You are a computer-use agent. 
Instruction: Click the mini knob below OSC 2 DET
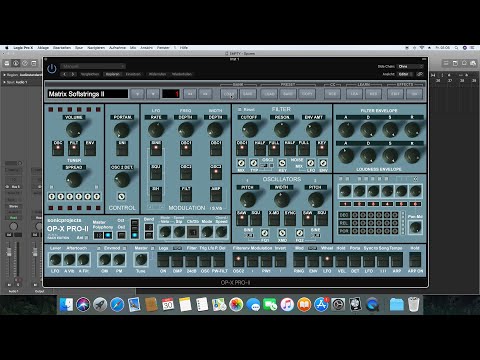pos(122,196)
